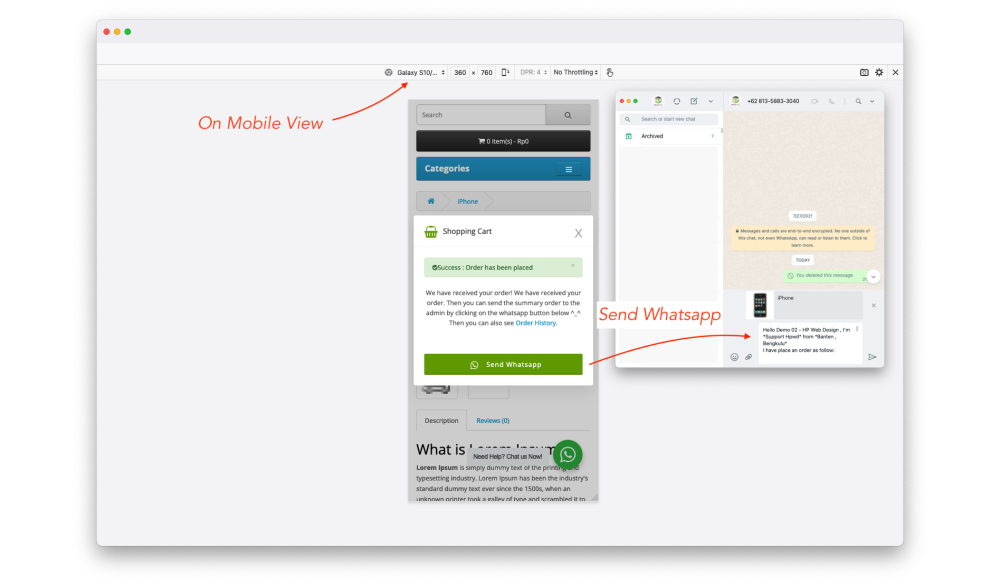Screen dimensions: 1000x585
Task: Open the Order History link
Action: [536, 323]
